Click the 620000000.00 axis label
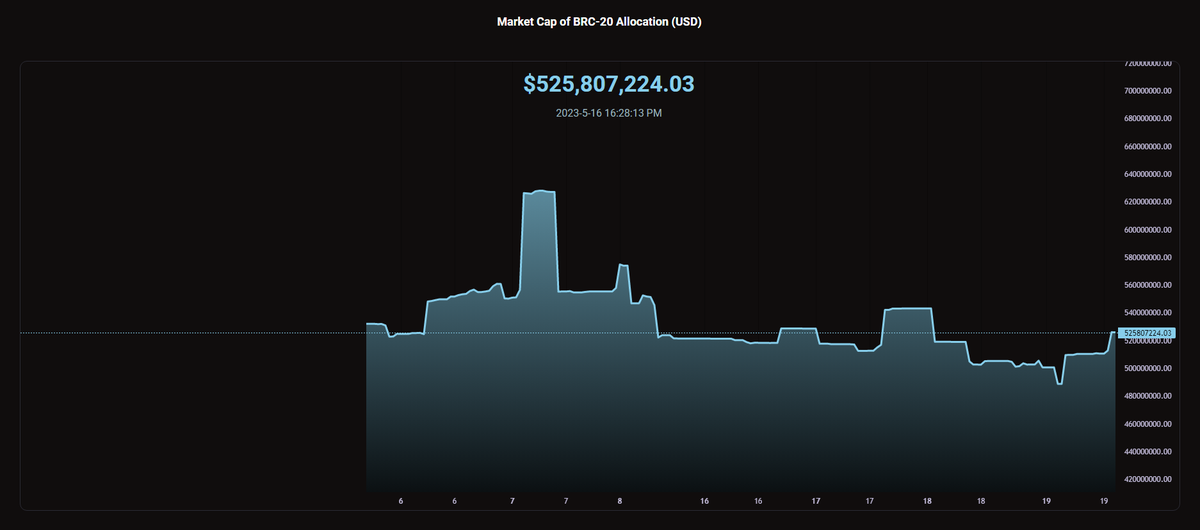1200x530 pixels. tap(1147, 202)
